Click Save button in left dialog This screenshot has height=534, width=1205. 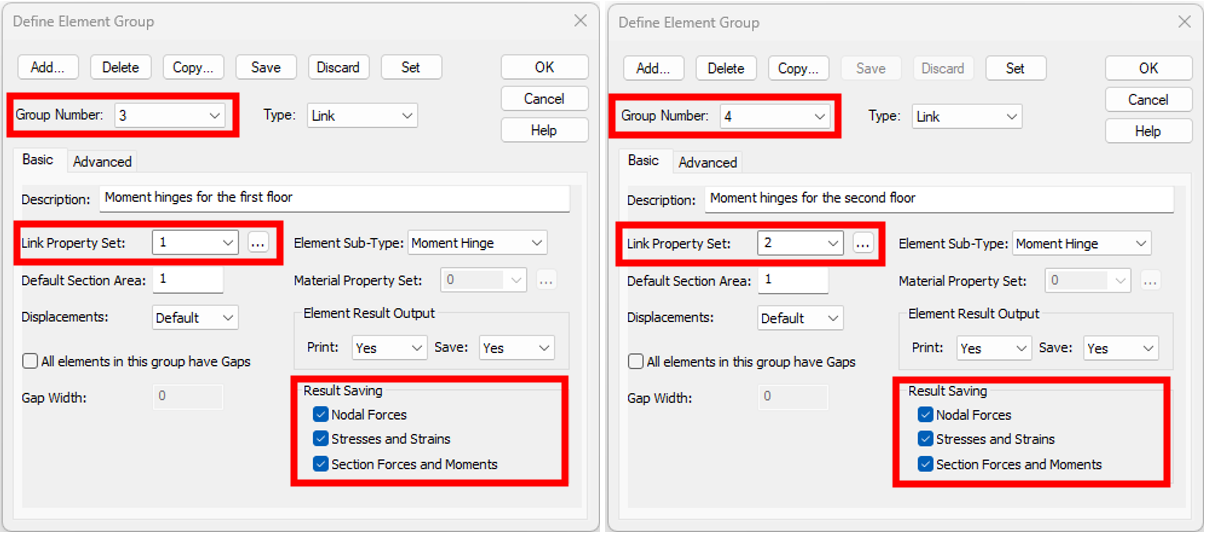266,67
